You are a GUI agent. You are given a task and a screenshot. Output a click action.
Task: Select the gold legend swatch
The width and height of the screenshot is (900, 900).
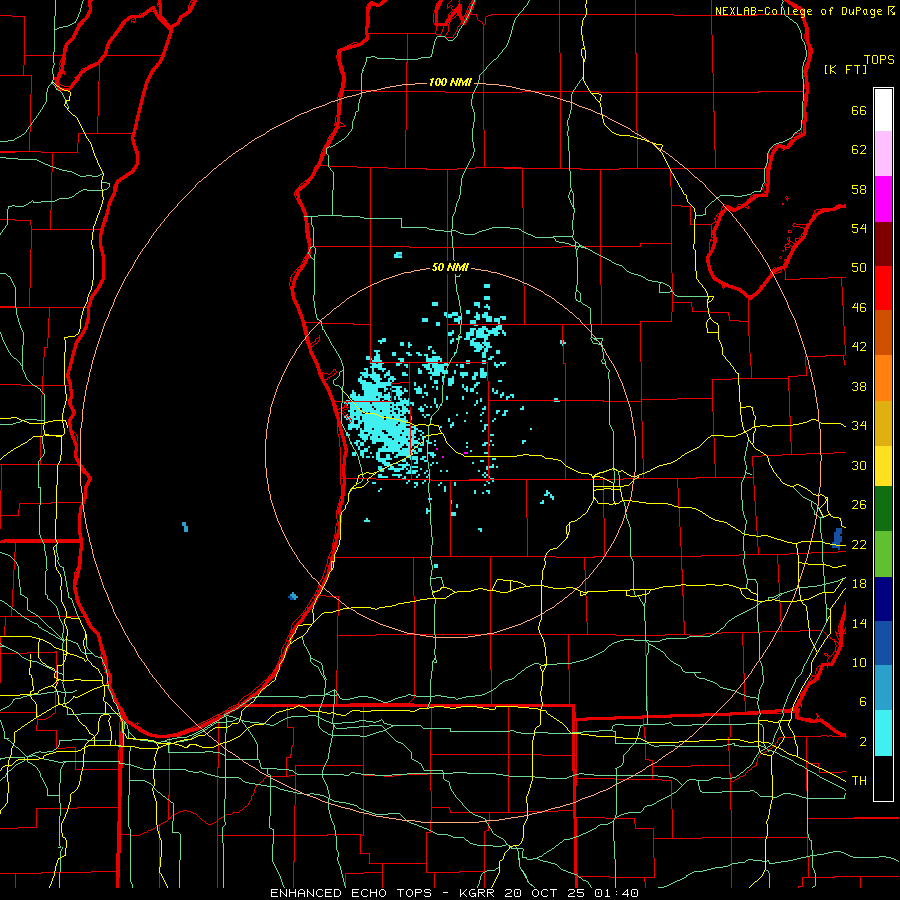(883, 423)
